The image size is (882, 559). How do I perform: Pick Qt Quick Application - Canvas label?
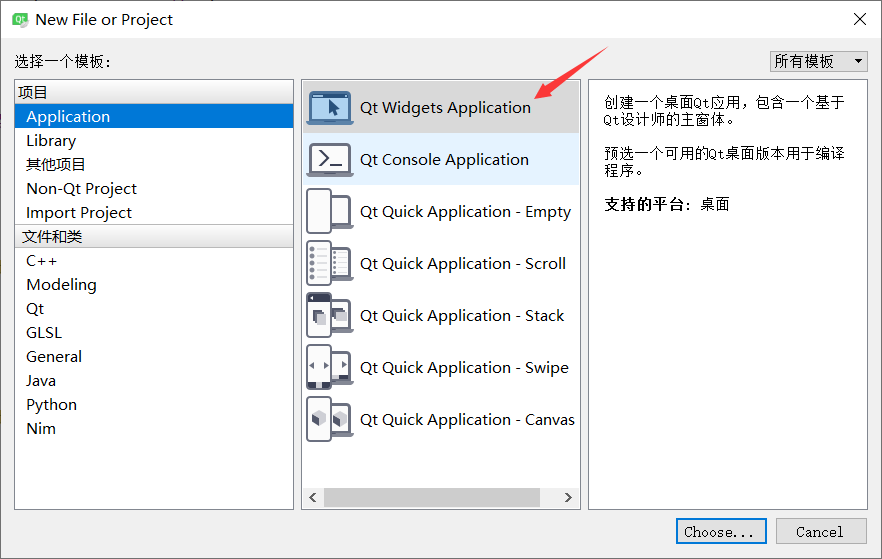point(467,420)
